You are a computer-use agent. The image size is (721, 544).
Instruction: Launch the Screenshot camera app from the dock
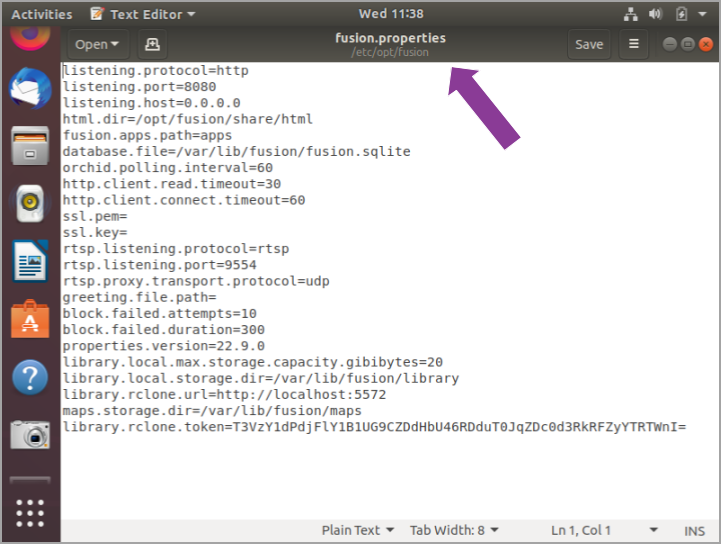tap(30, 435)
